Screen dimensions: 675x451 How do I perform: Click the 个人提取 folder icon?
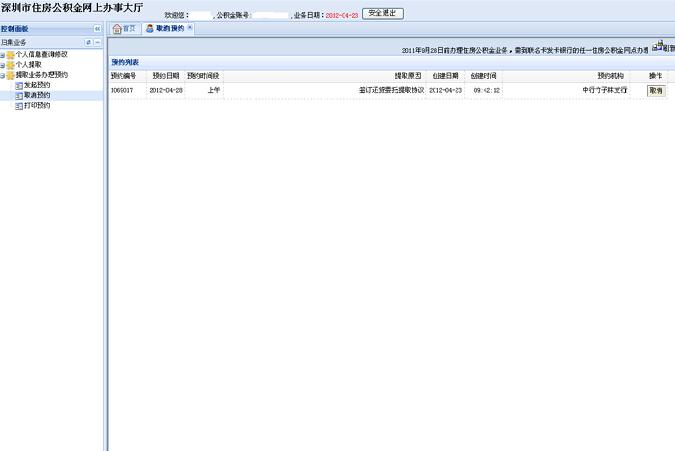11,64
